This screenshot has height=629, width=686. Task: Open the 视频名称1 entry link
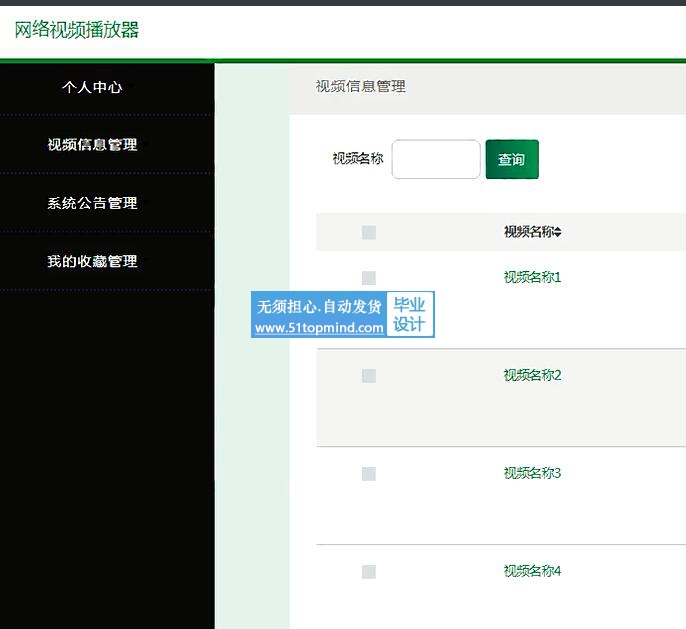(x=532, y=277)
